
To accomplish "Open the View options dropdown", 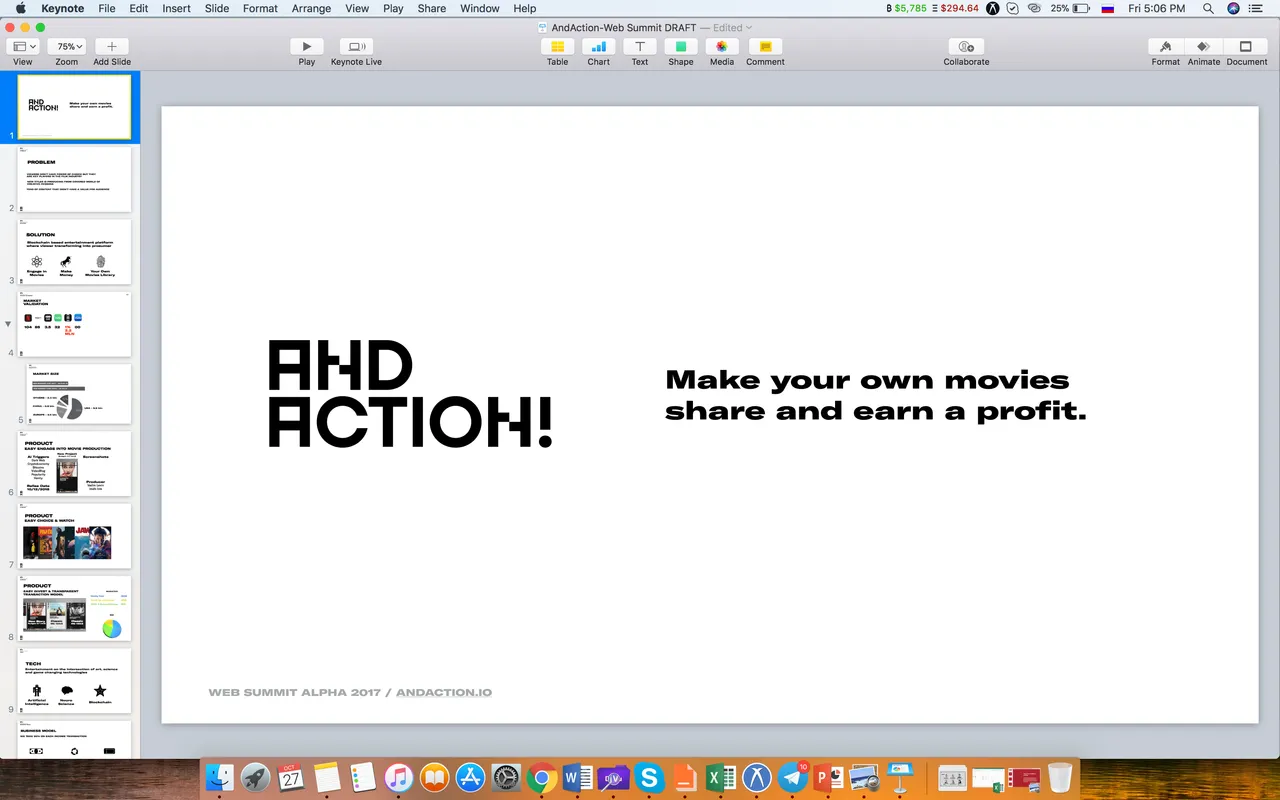I will coord(22,46).
